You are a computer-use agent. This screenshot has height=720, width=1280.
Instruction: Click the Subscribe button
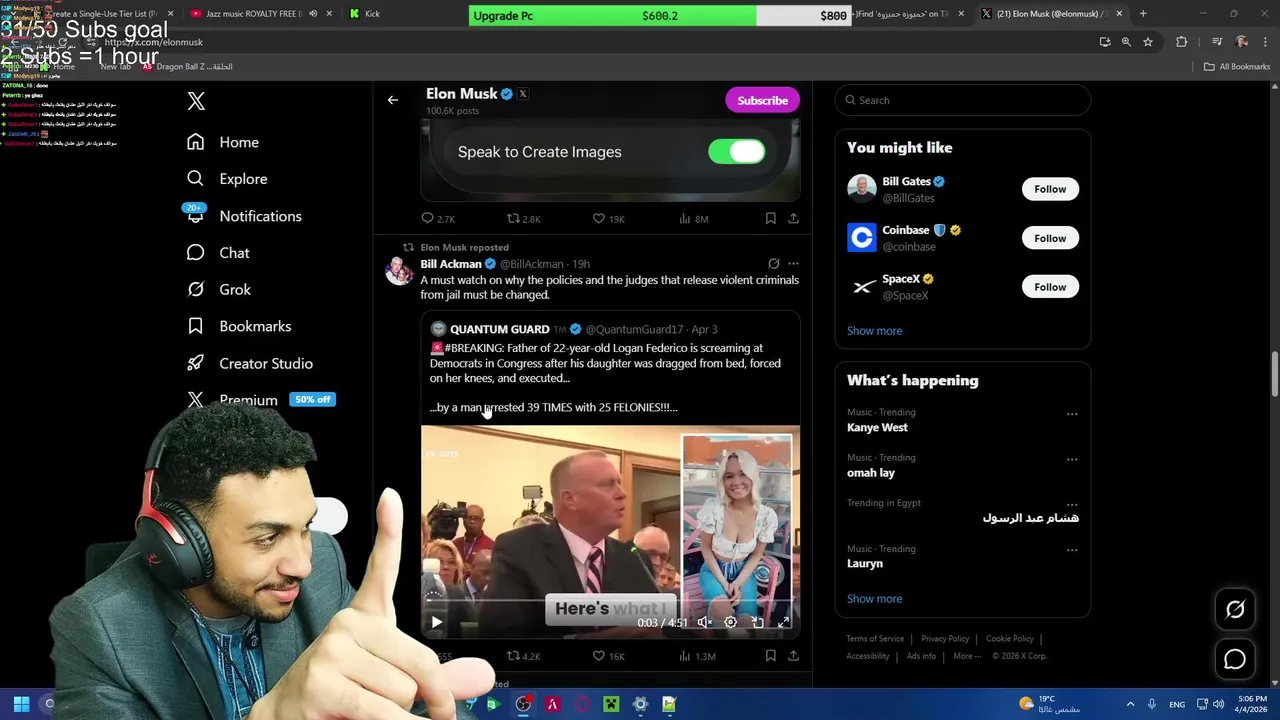coord(762,100)
